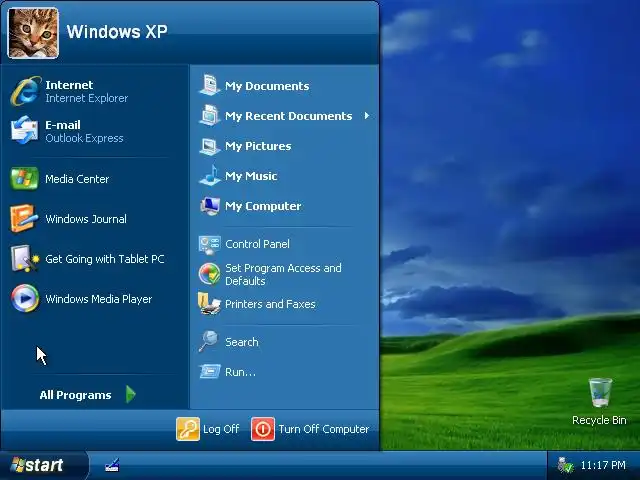Click the cat user account picture

click(33, 33)
